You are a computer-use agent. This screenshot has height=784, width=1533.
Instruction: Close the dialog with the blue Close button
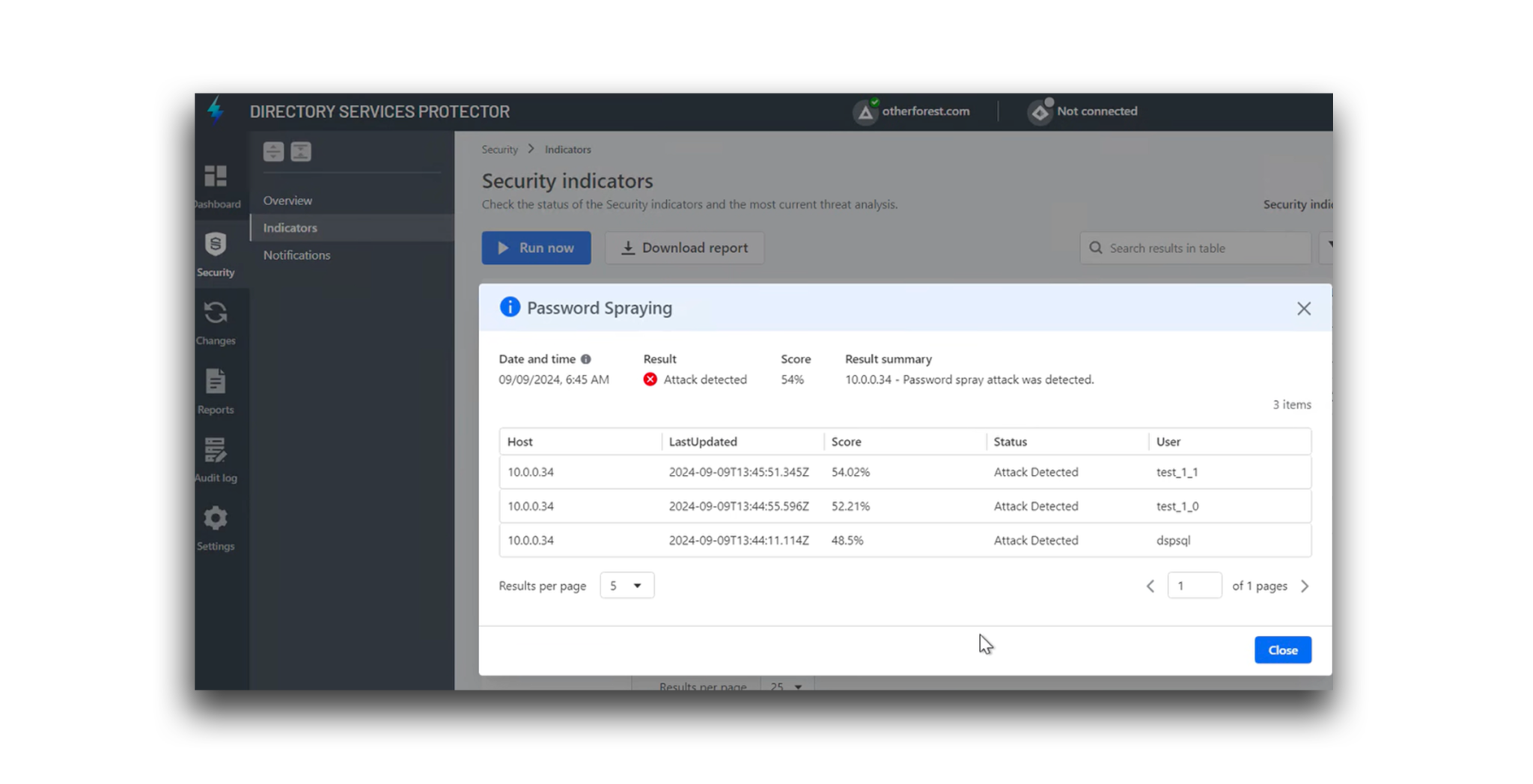pos(1282,649)
